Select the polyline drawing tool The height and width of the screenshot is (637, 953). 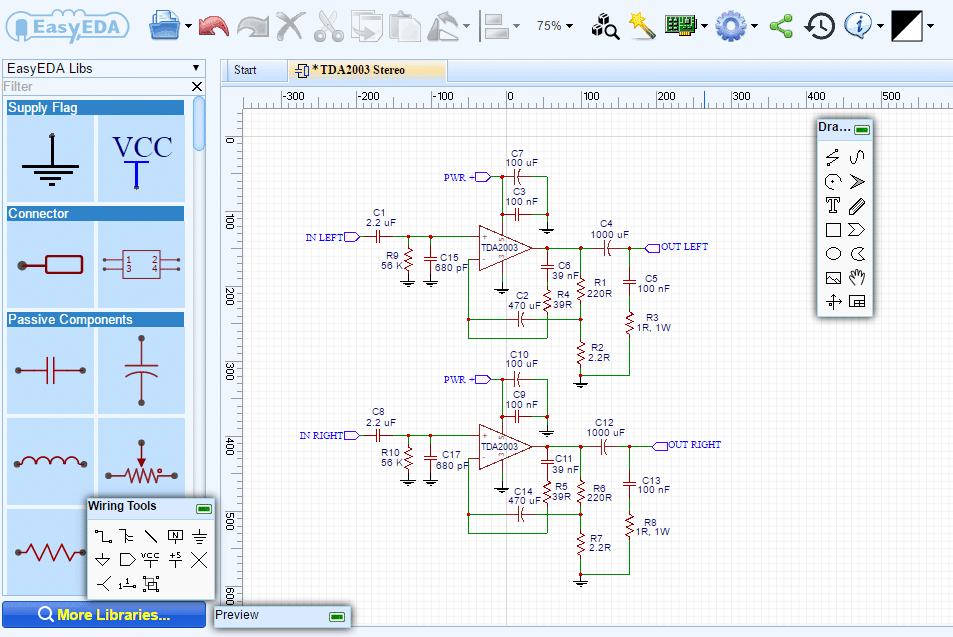(833, 157)
